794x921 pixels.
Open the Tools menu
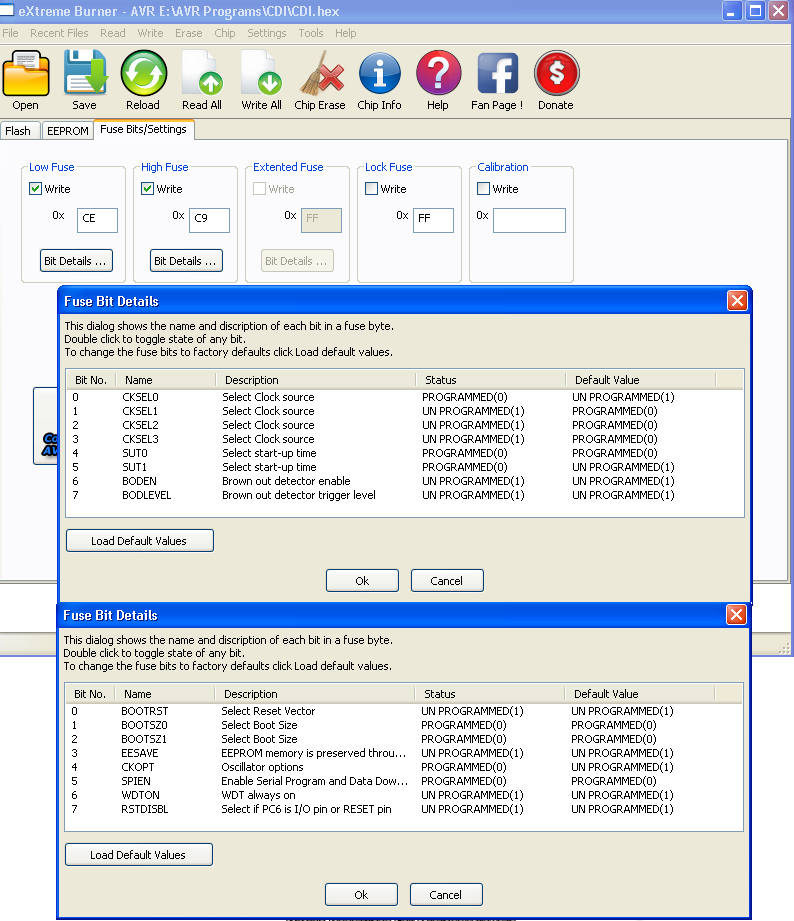coord(311,33)
